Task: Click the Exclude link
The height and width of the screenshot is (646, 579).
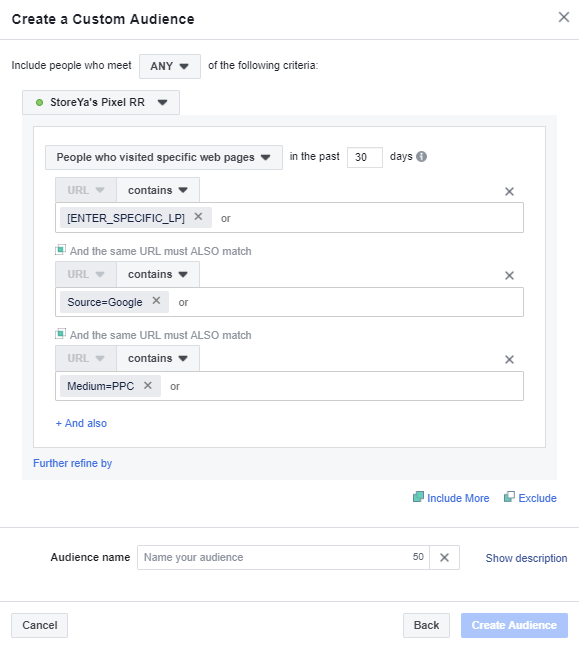Action: 530,498
